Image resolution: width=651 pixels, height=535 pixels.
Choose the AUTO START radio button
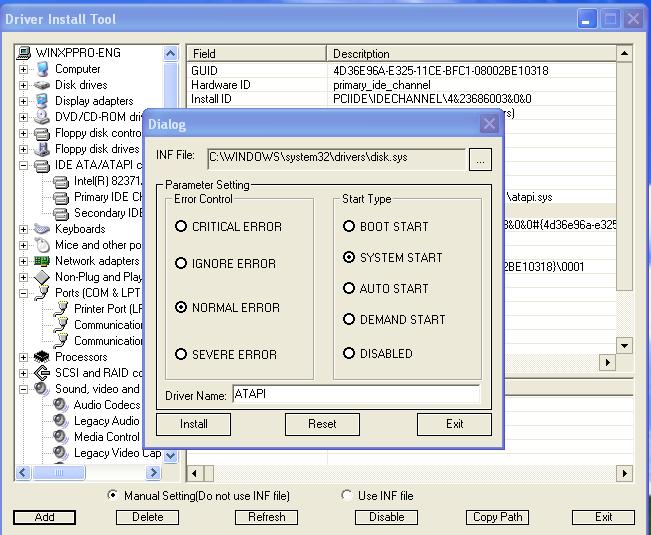pos(349,289)
